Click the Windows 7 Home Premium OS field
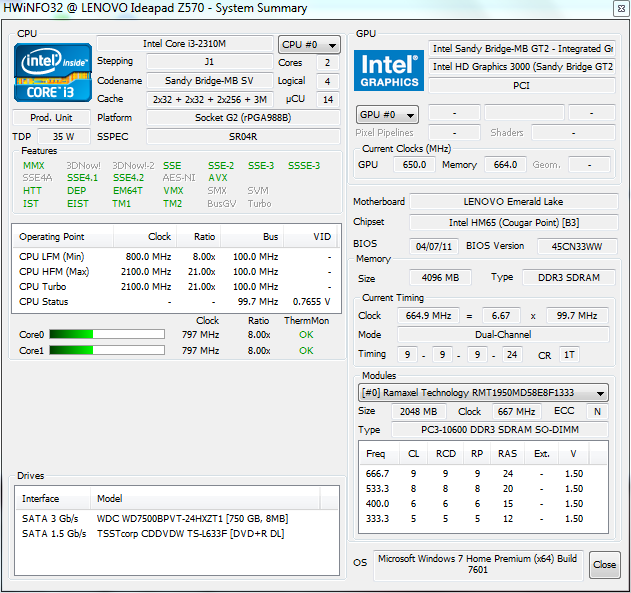Viewport: 631px width, 593px height. (x=478, y=564)
